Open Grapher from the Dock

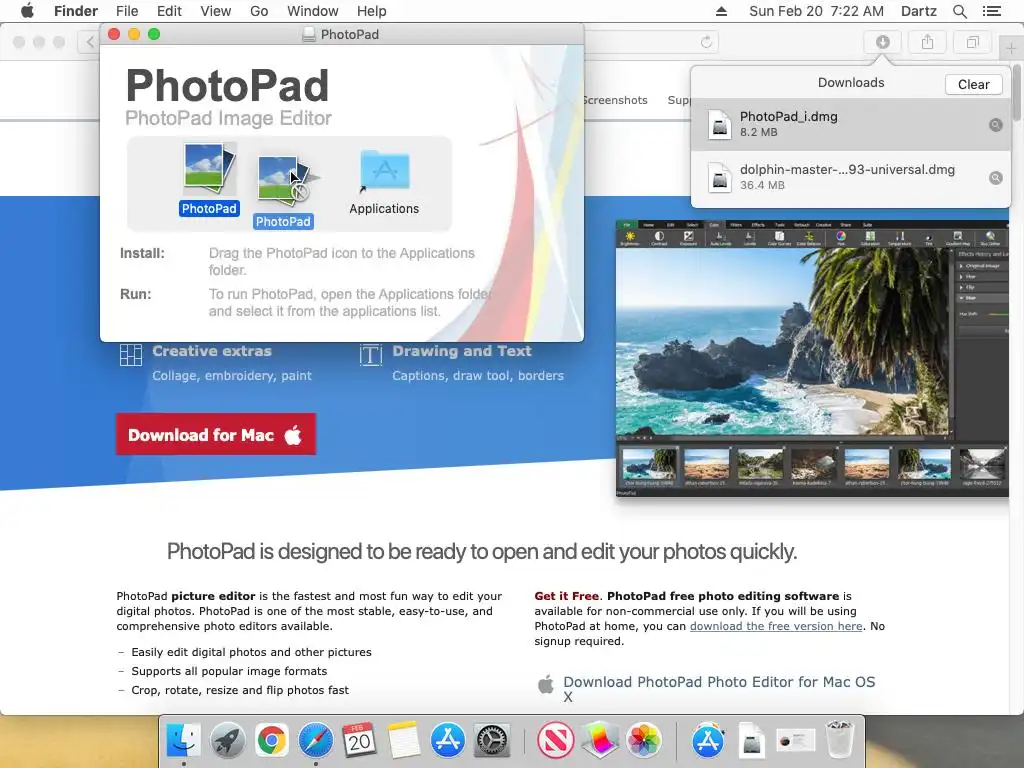point(600,740)
